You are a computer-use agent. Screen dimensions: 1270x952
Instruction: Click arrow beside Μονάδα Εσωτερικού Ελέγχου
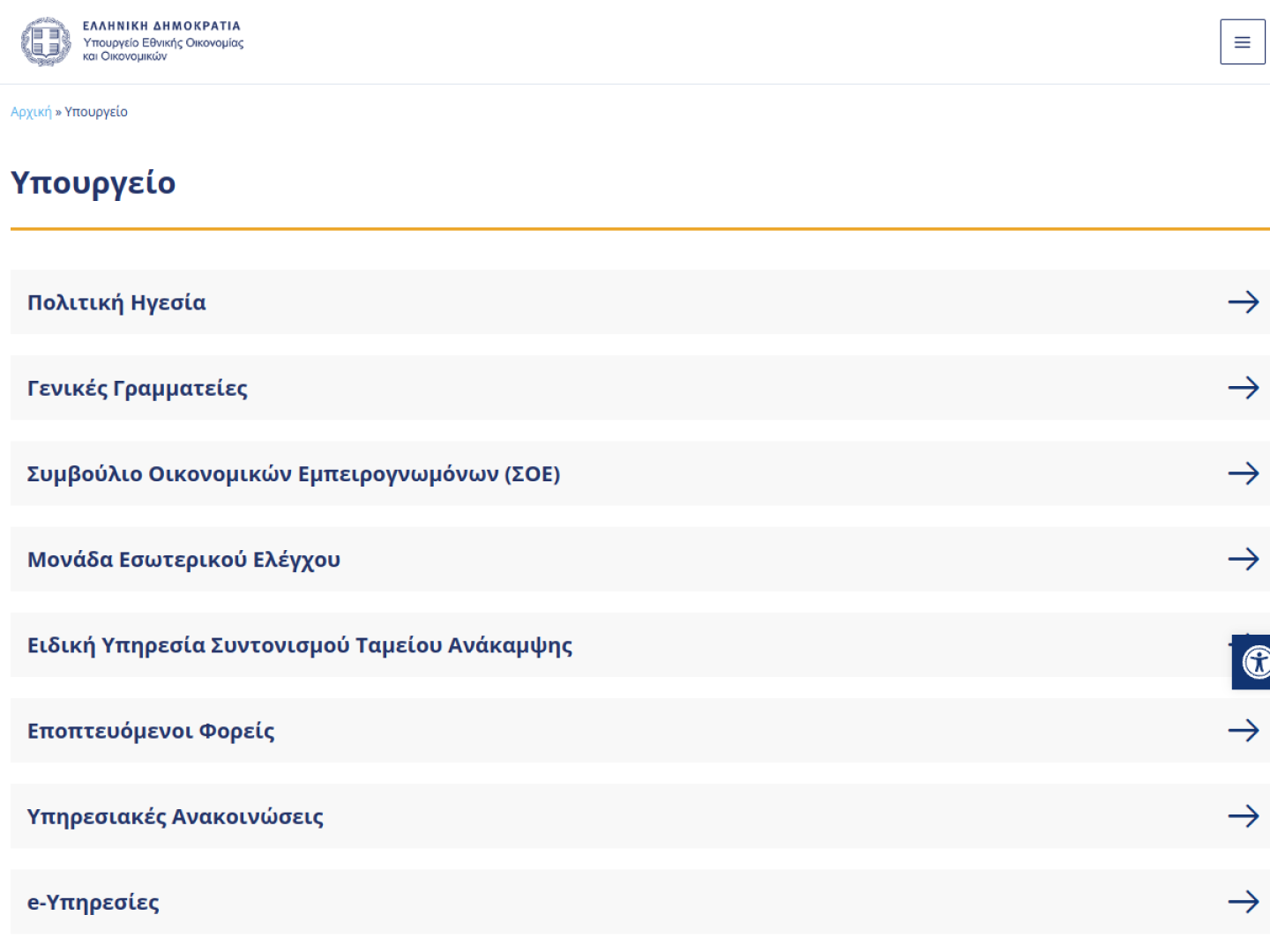[1244, 559]
